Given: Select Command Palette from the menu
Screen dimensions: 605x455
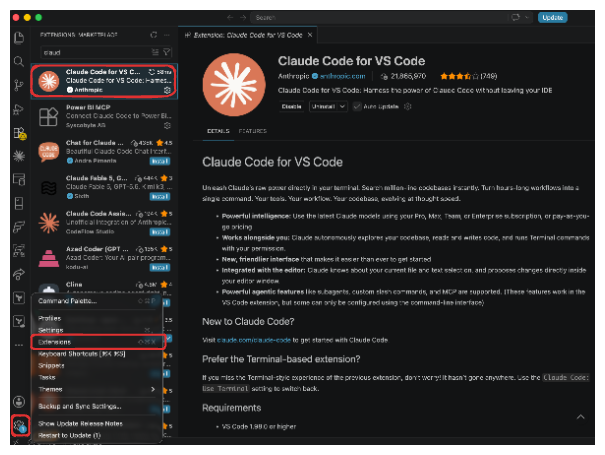Looking at the screenshot, I should click(x=97, y=301).
